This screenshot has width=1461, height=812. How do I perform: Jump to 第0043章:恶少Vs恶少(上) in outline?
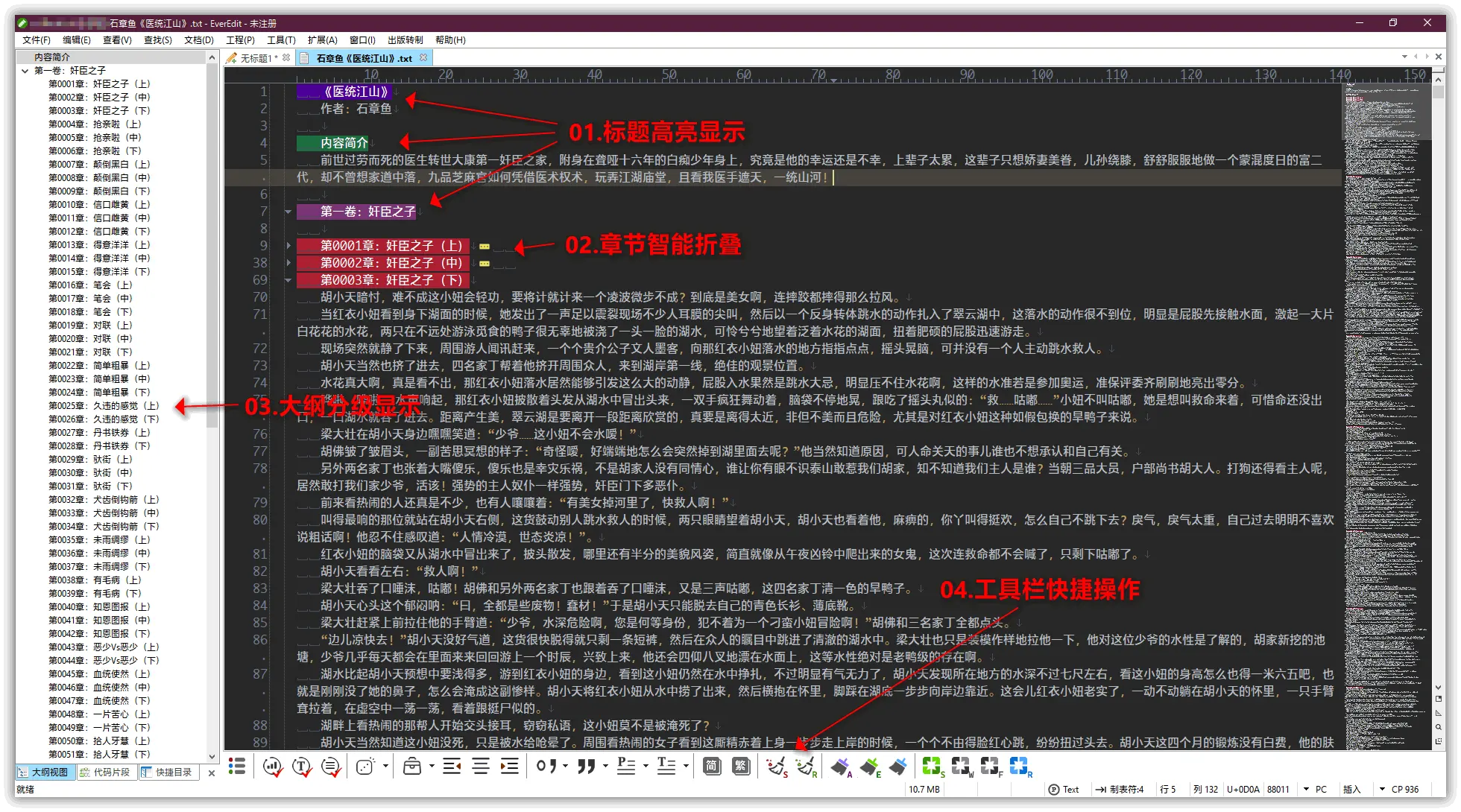point(104,647)
